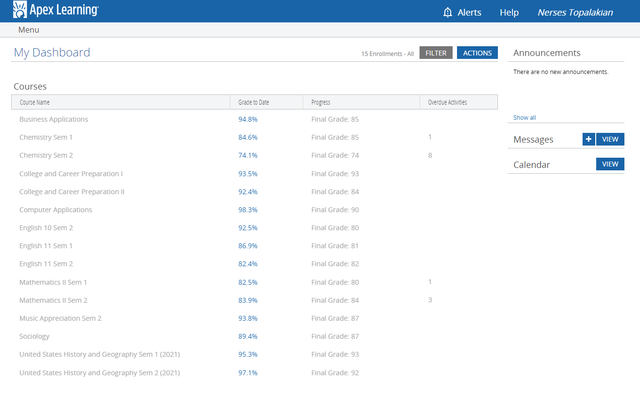
Task: Click the 86.9% grade for English 11 Sem 1
Action: 248,245
